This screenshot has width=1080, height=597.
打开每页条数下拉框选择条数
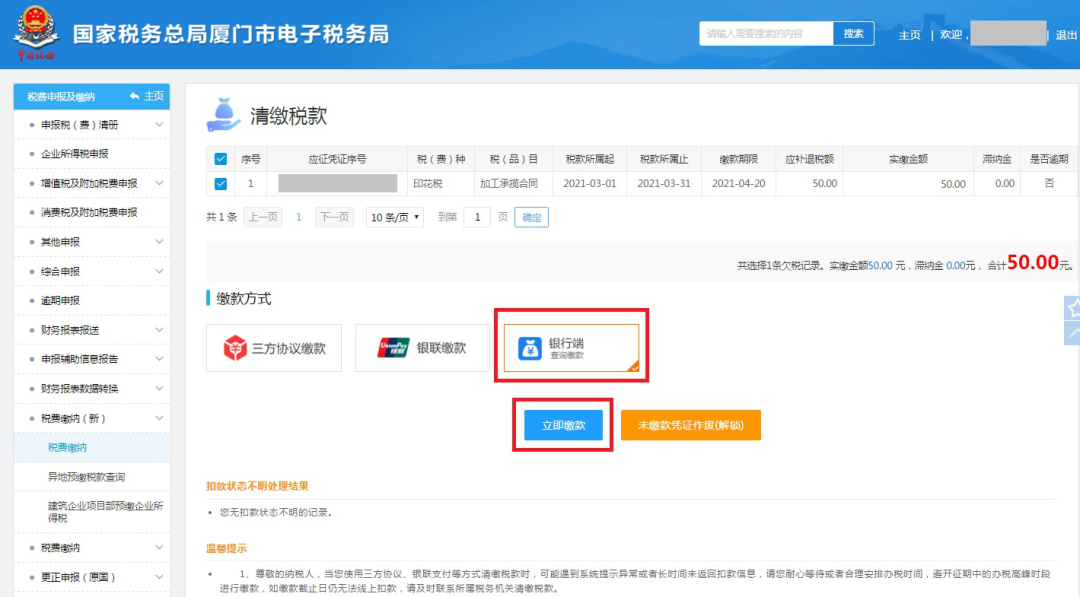[393, 216]
